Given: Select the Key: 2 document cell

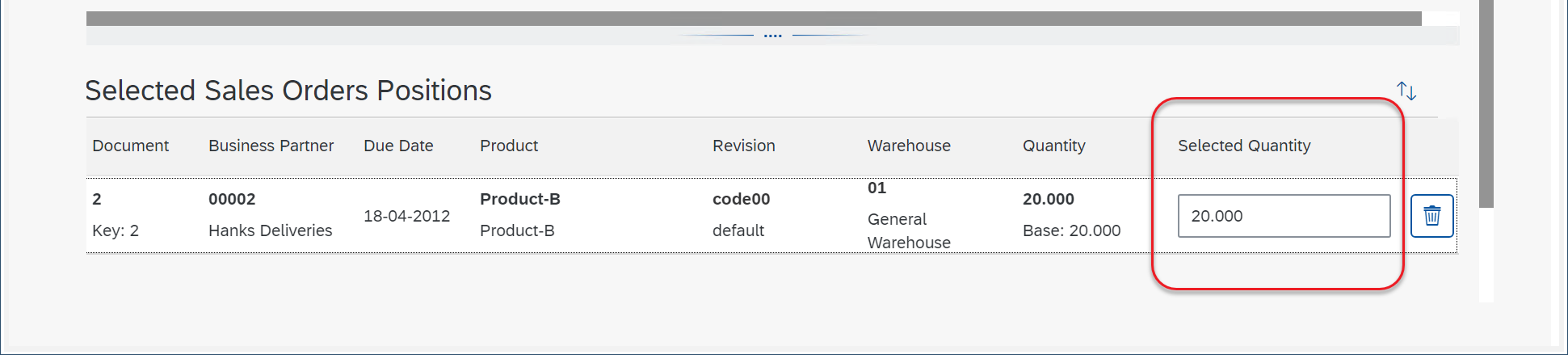Looking at the screenshot, I should 116,230.
